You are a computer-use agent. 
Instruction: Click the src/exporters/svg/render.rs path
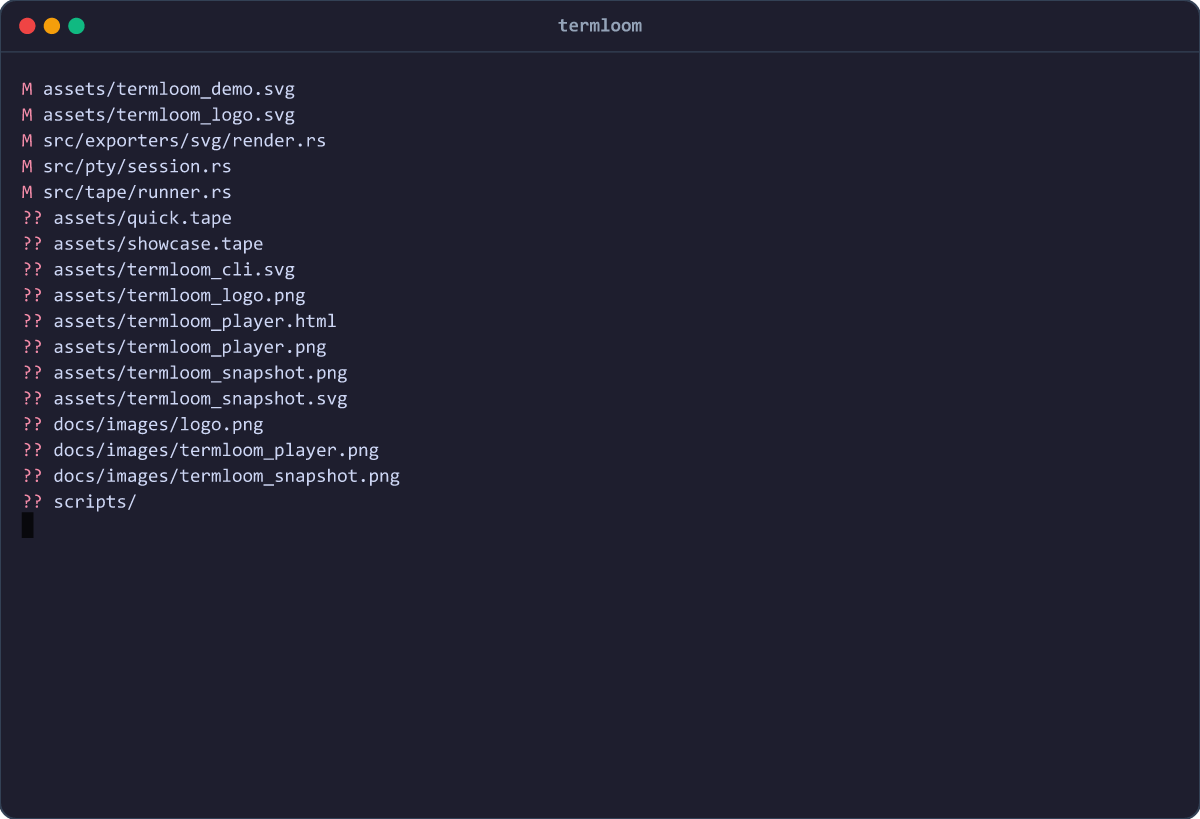pos(184,141)
